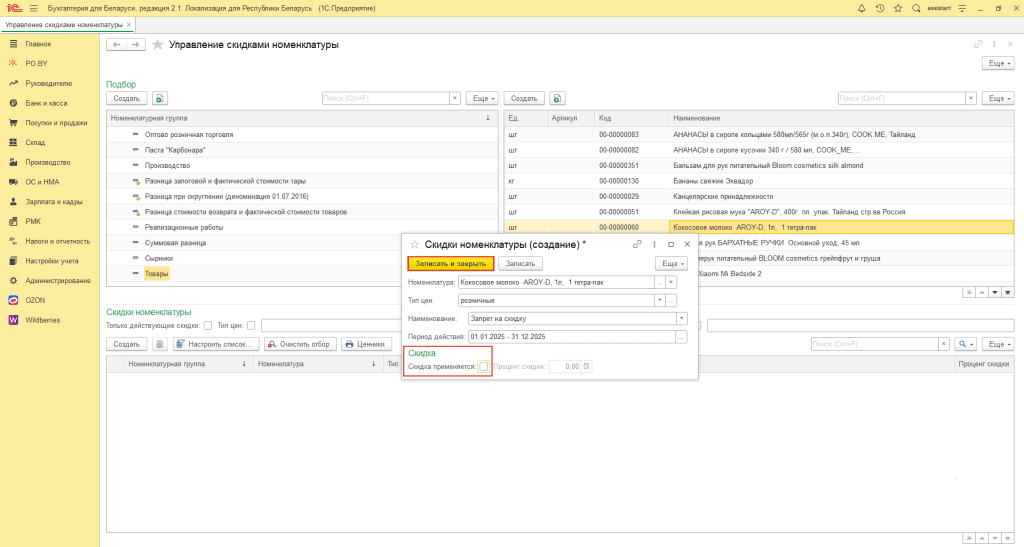The width and height of the screenshot is (1024, 547).
Task: Tick the Тип цен filter checkbox
Action: tap(251, 325)
